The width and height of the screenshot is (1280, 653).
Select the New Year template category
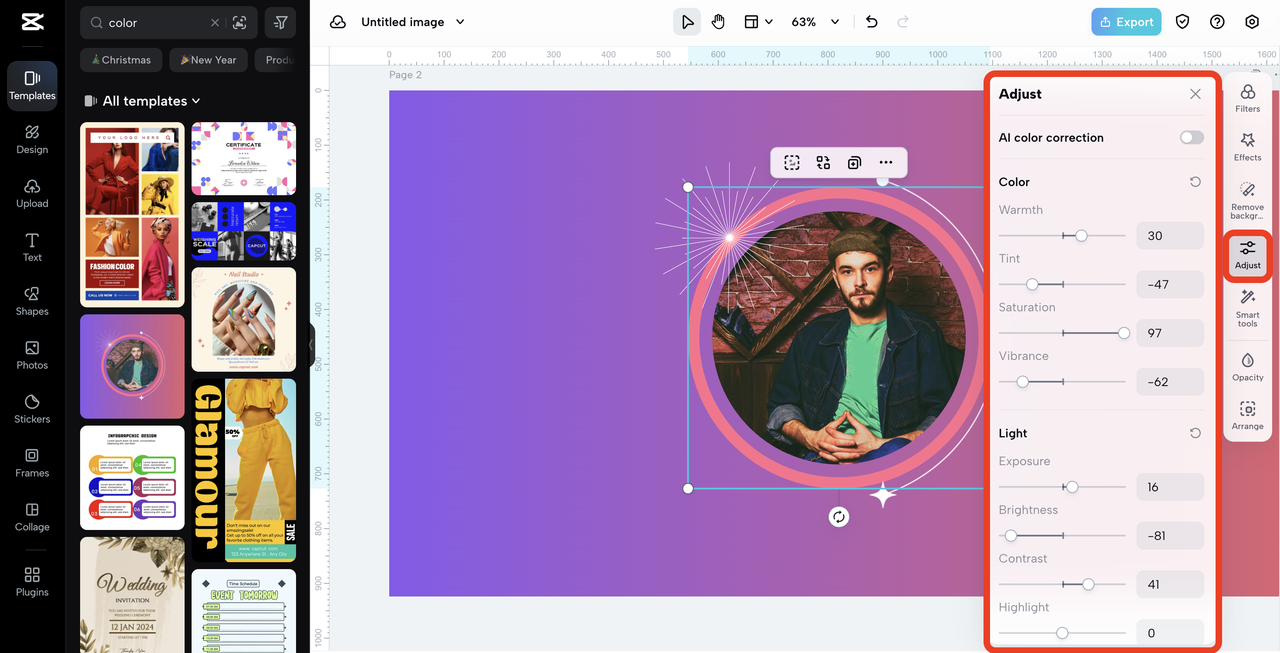pos(208,60)
